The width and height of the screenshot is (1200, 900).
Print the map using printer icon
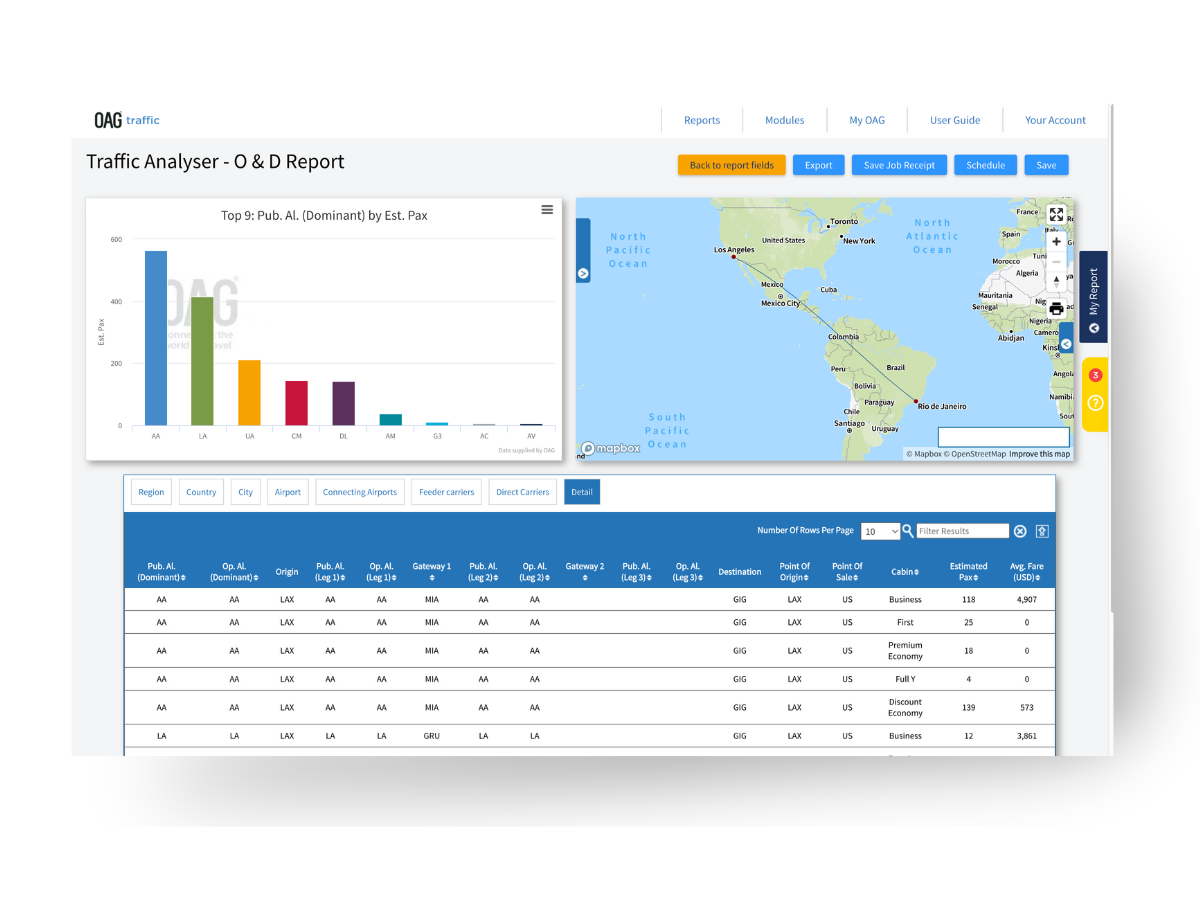click(x=1056, y=308)
